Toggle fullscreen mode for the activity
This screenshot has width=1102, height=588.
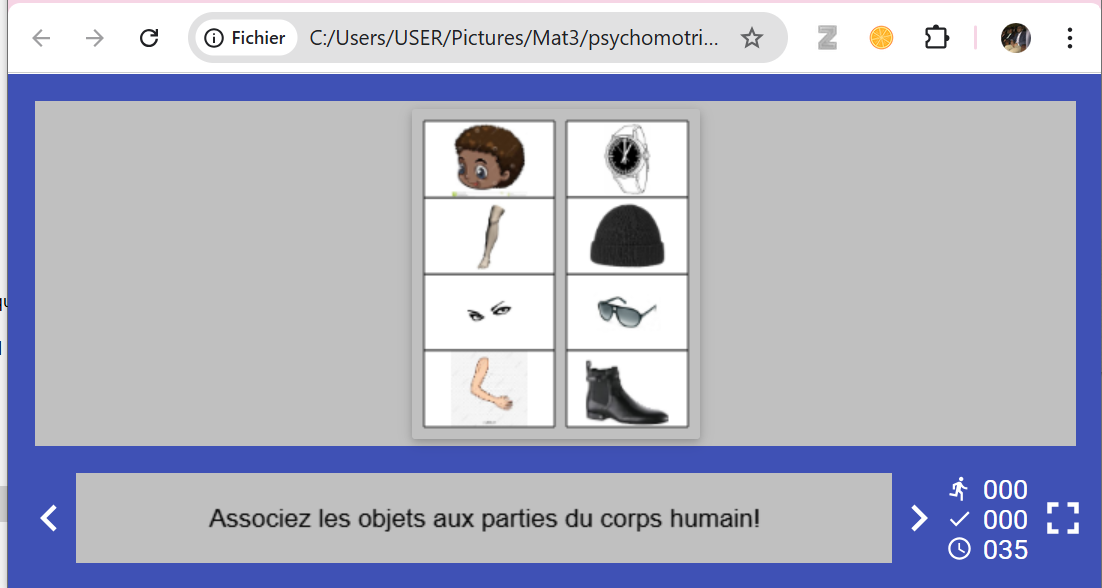click(x=1063, y=518)
